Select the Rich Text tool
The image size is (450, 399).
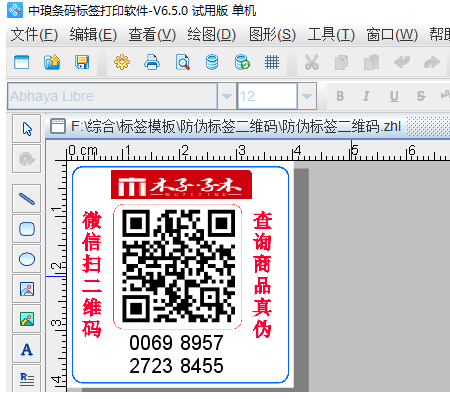coord(27,378)
